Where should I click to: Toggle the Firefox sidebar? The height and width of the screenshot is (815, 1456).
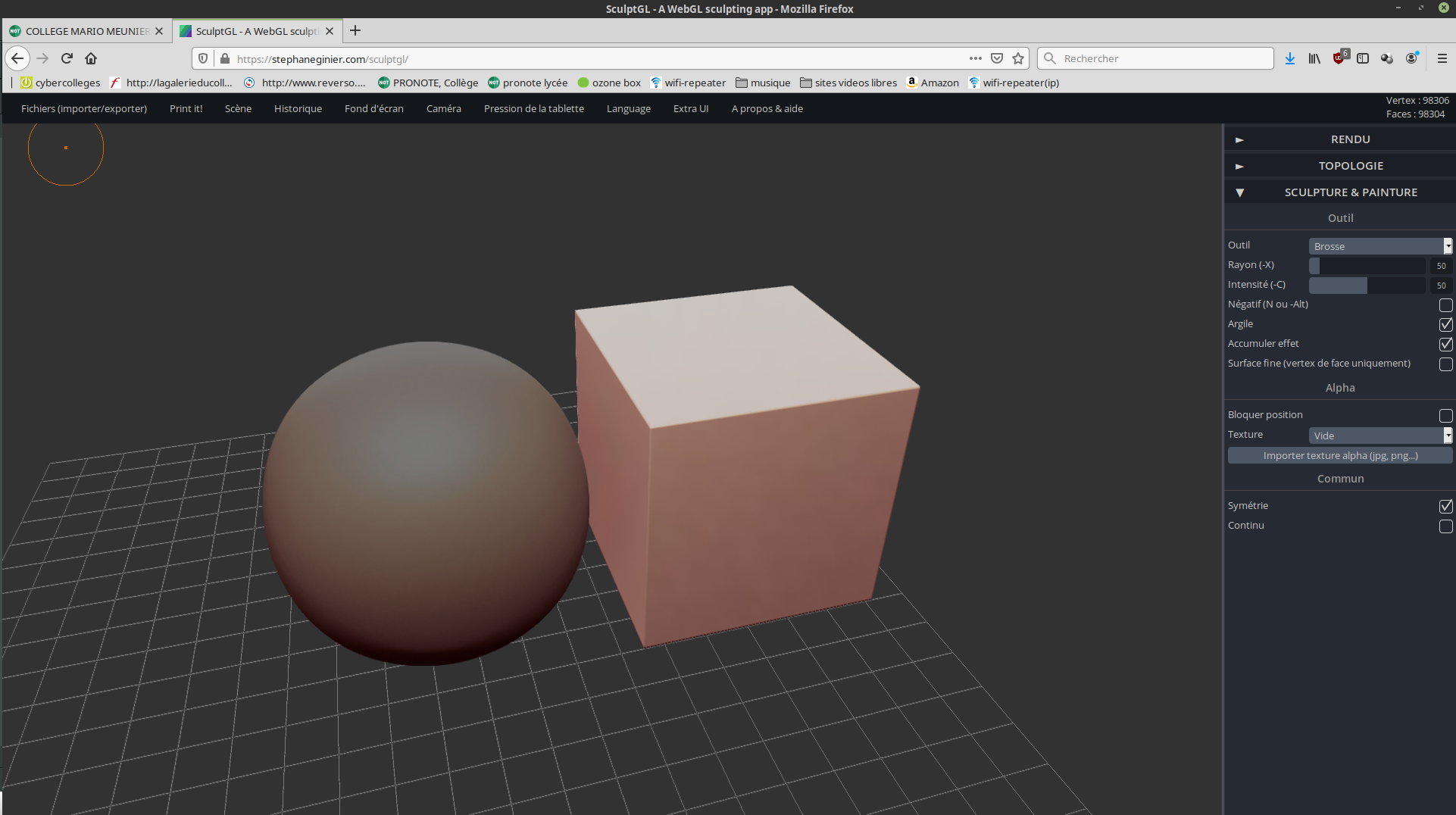point(1363,58)
